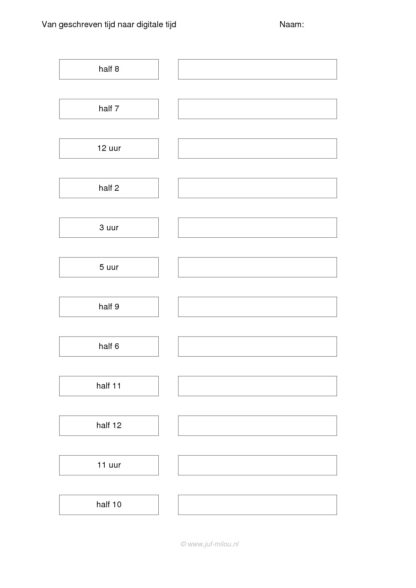This screenshot has height=588, width=416.
Task: Click the answer box next to 'half 10'
Action: point(257,505)
